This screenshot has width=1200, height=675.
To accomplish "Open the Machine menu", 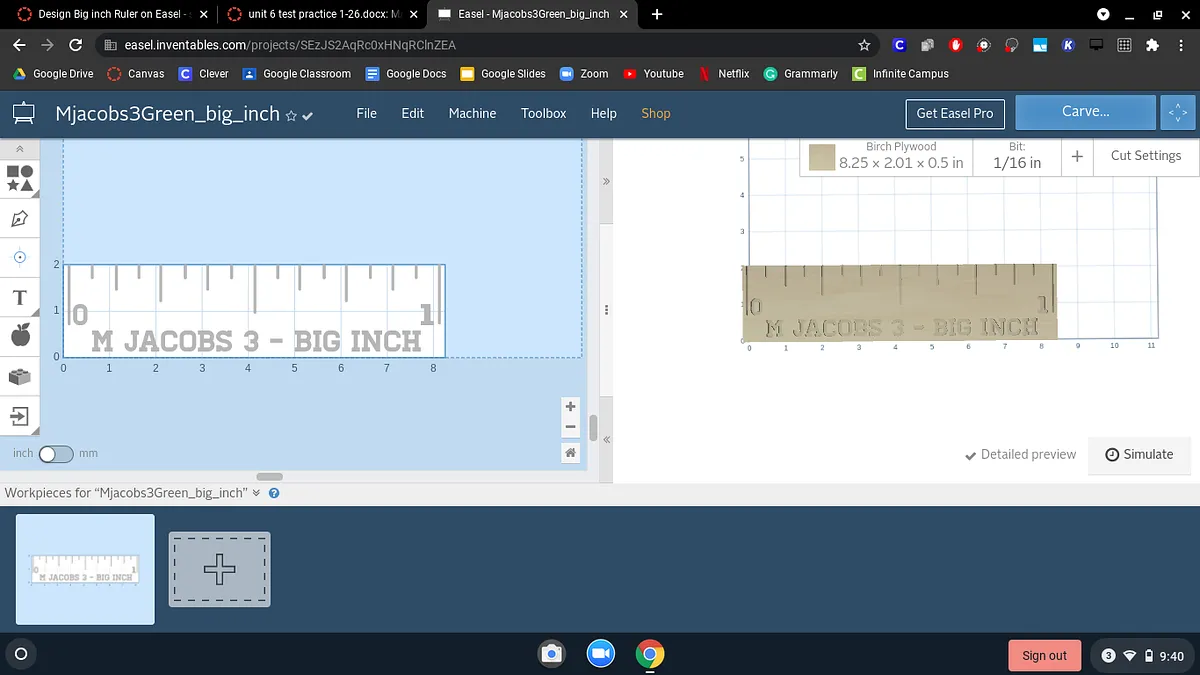I will (472, 113).
